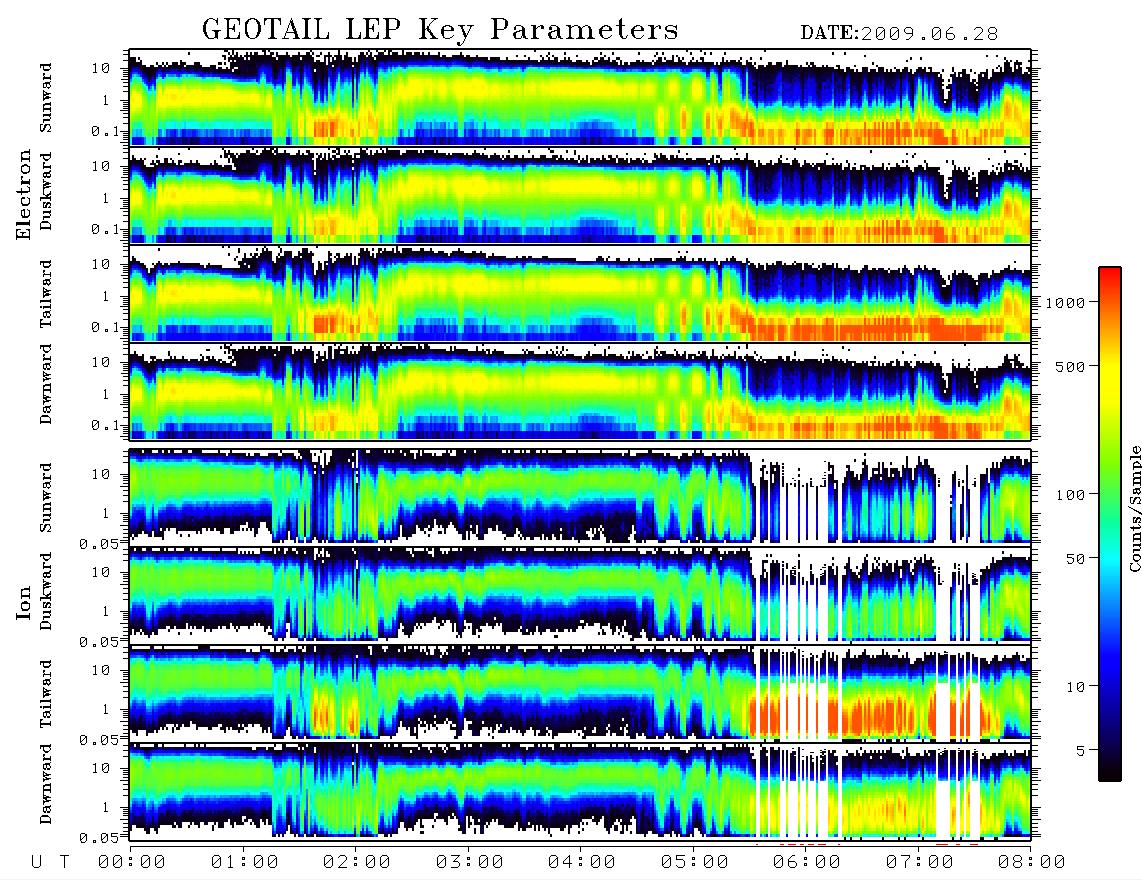Select the Tailward label of Electron group
This screenshot has width=1142, height=880.
(x=46, y=293)
